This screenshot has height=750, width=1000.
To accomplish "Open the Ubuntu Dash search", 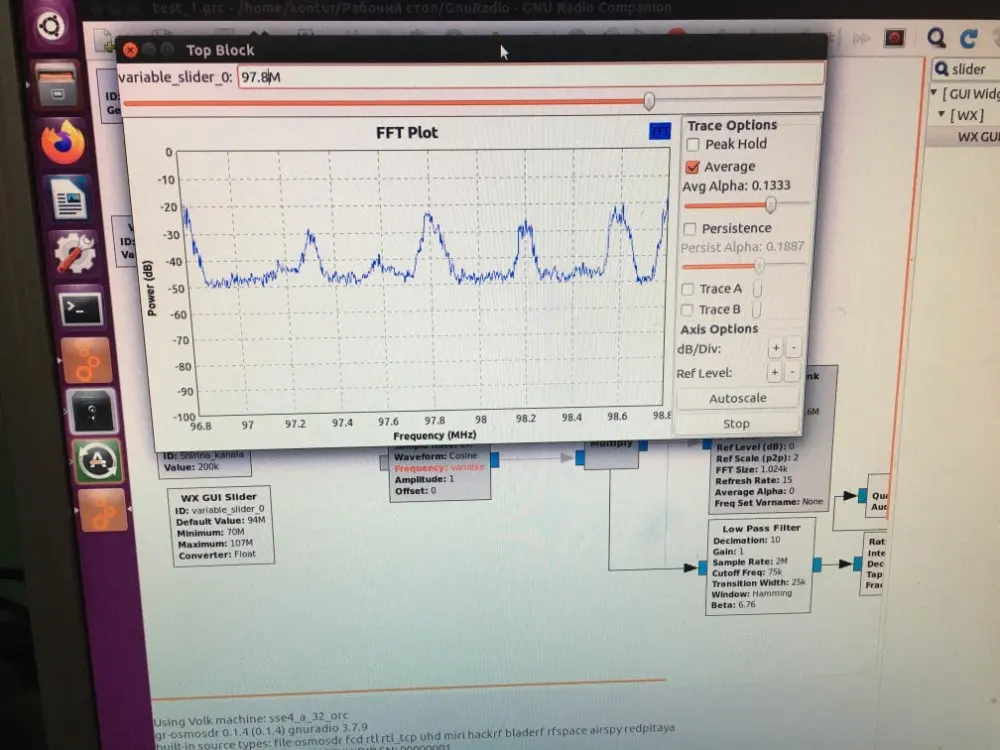I will (50, 27).
